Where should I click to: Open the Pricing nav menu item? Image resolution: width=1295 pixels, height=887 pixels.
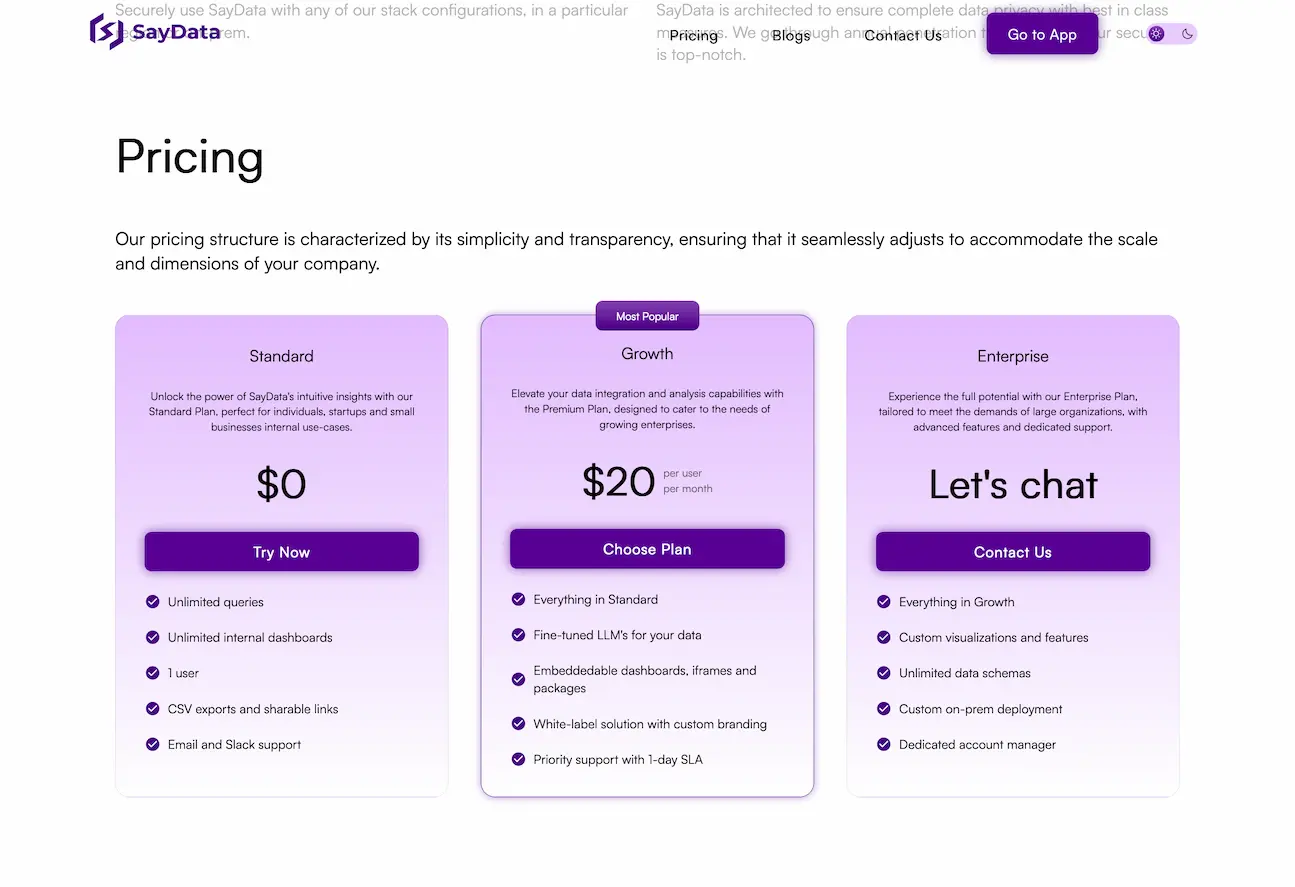point(694,35)
